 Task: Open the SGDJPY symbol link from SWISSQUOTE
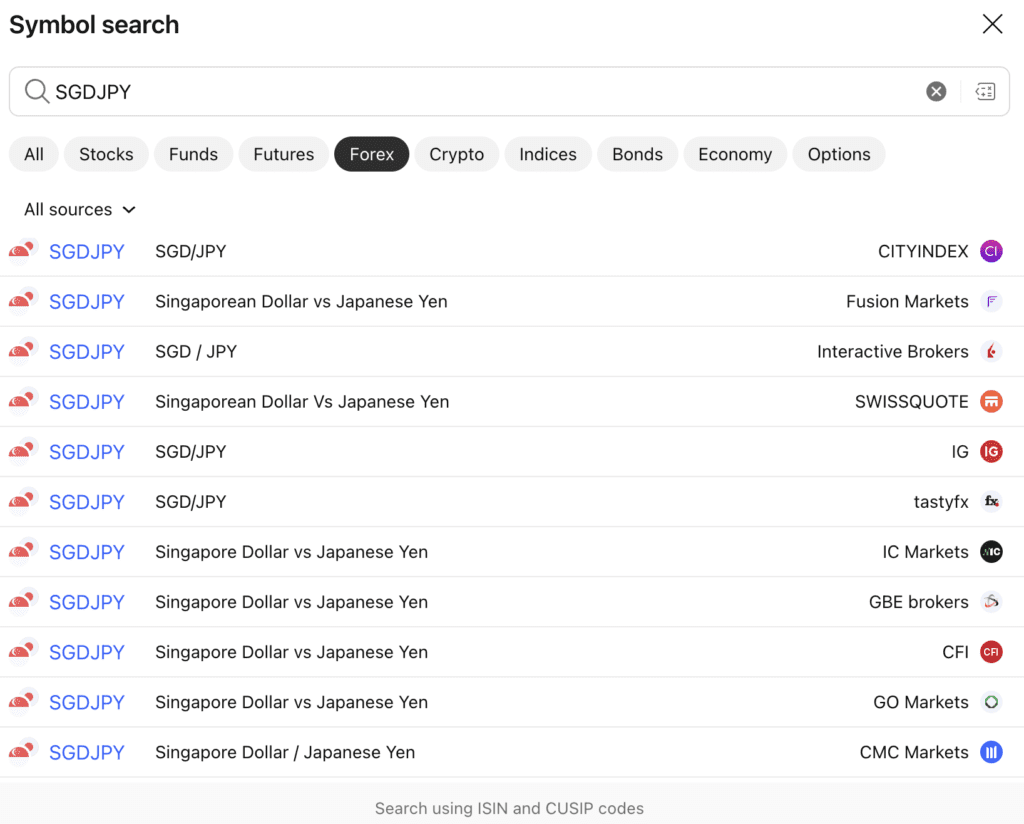click(87, 402)
